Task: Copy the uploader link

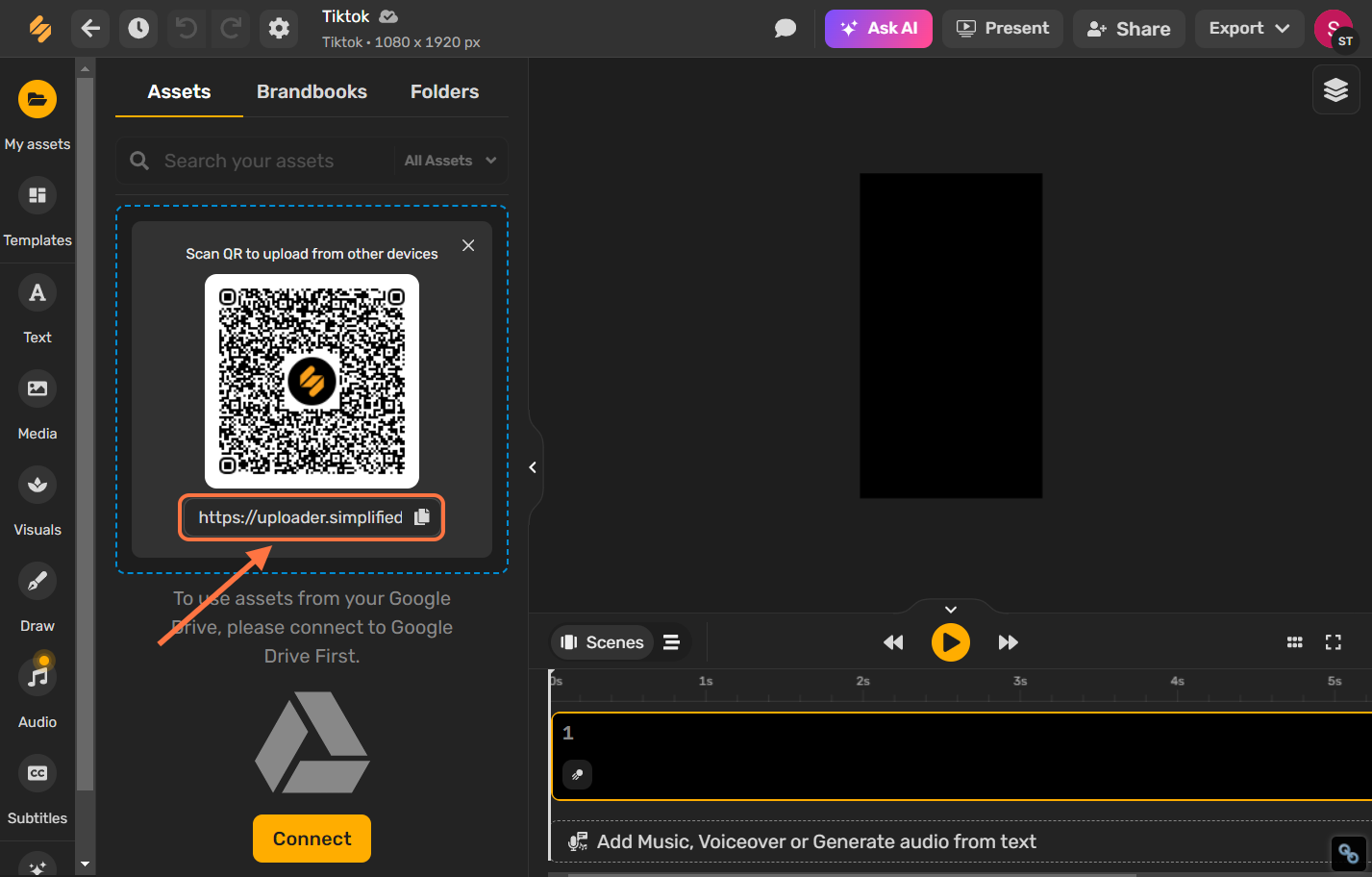Action: [422, 517]
